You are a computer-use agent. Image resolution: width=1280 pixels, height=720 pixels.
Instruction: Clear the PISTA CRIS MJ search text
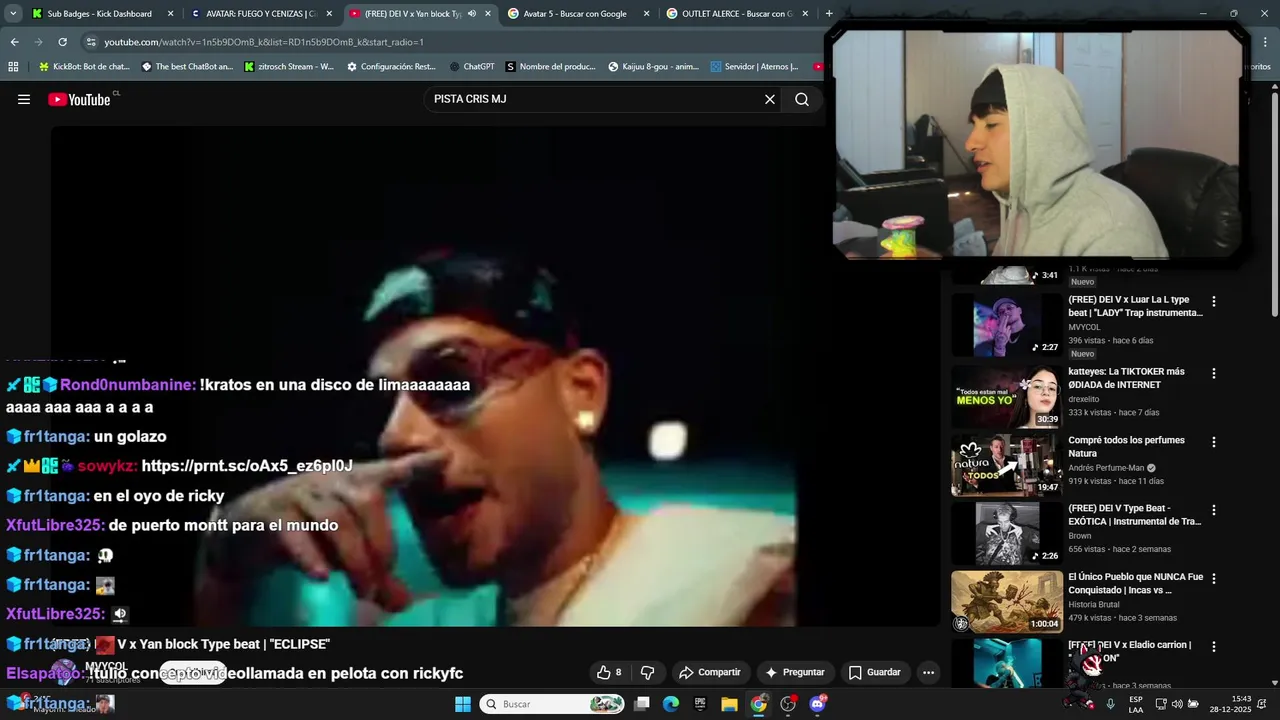coord(770,99)
